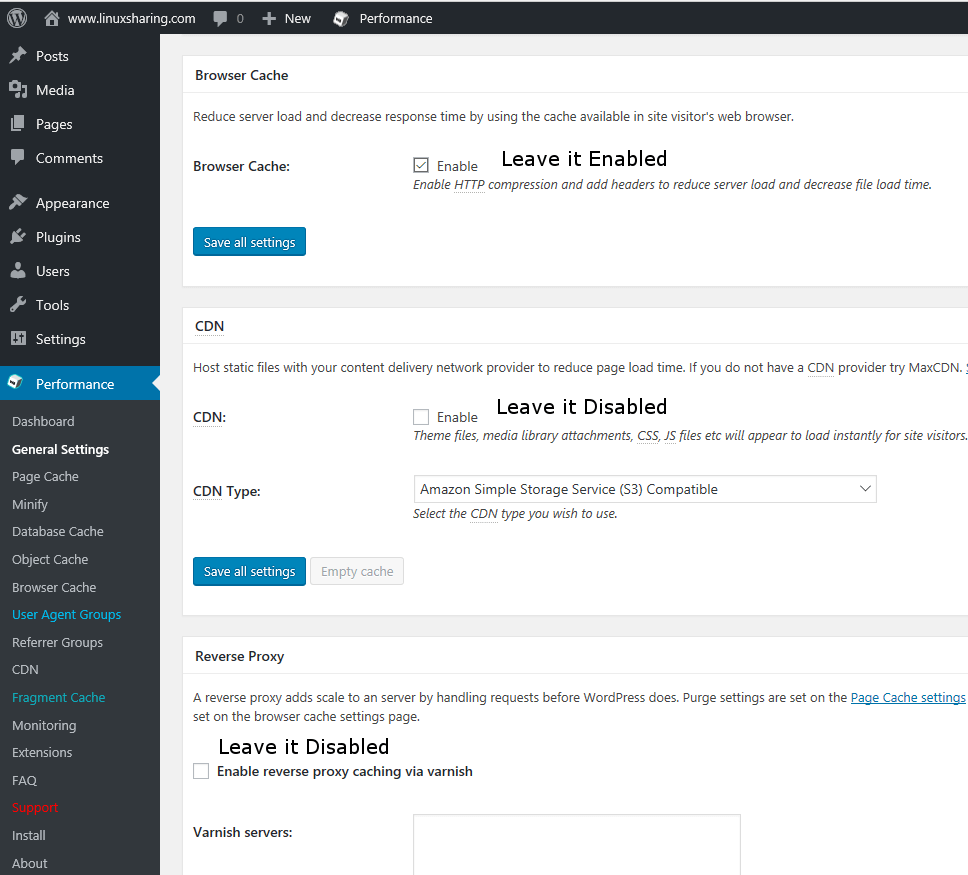Follow the Page Cache settings link
The image size is (968, 875).
(908, 697)
